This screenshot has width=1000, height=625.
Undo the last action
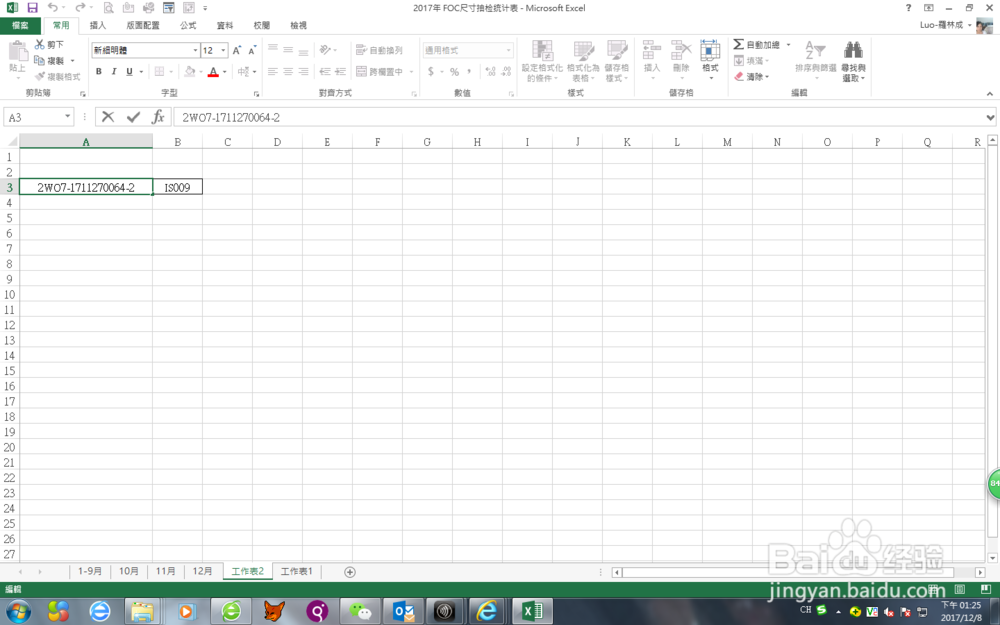53,8
